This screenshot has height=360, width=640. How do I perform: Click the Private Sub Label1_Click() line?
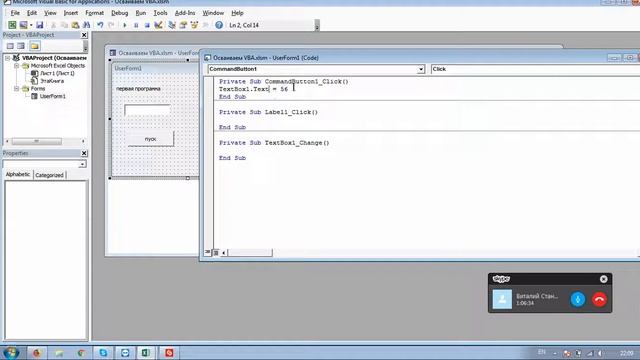pos(268,112)
